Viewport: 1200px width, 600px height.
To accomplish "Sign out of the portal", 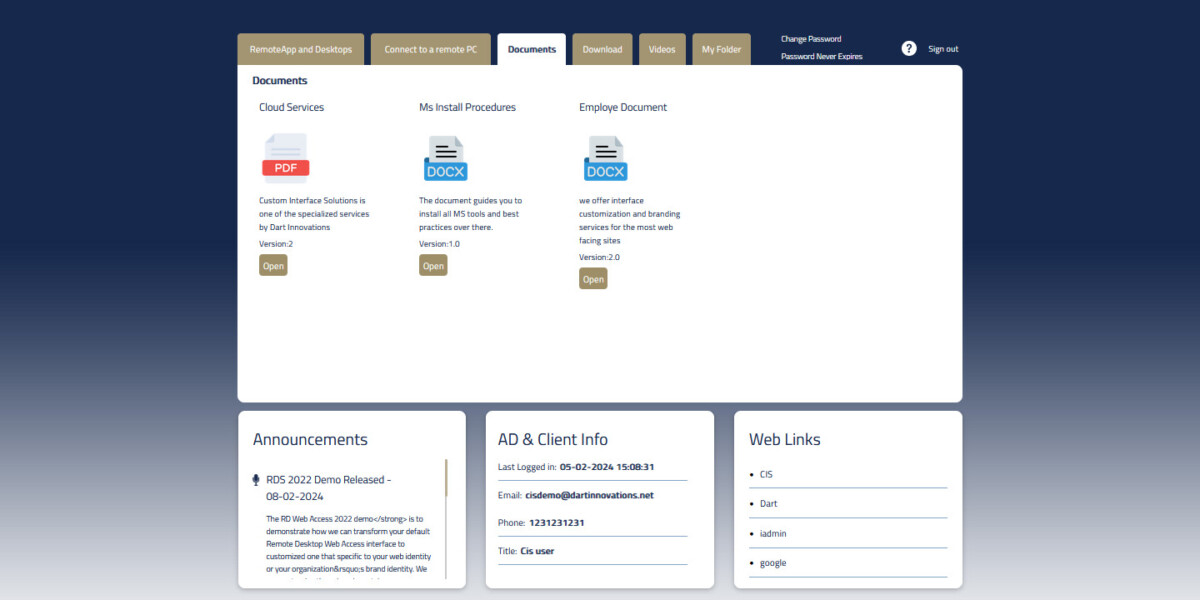I will pos(942,49).
